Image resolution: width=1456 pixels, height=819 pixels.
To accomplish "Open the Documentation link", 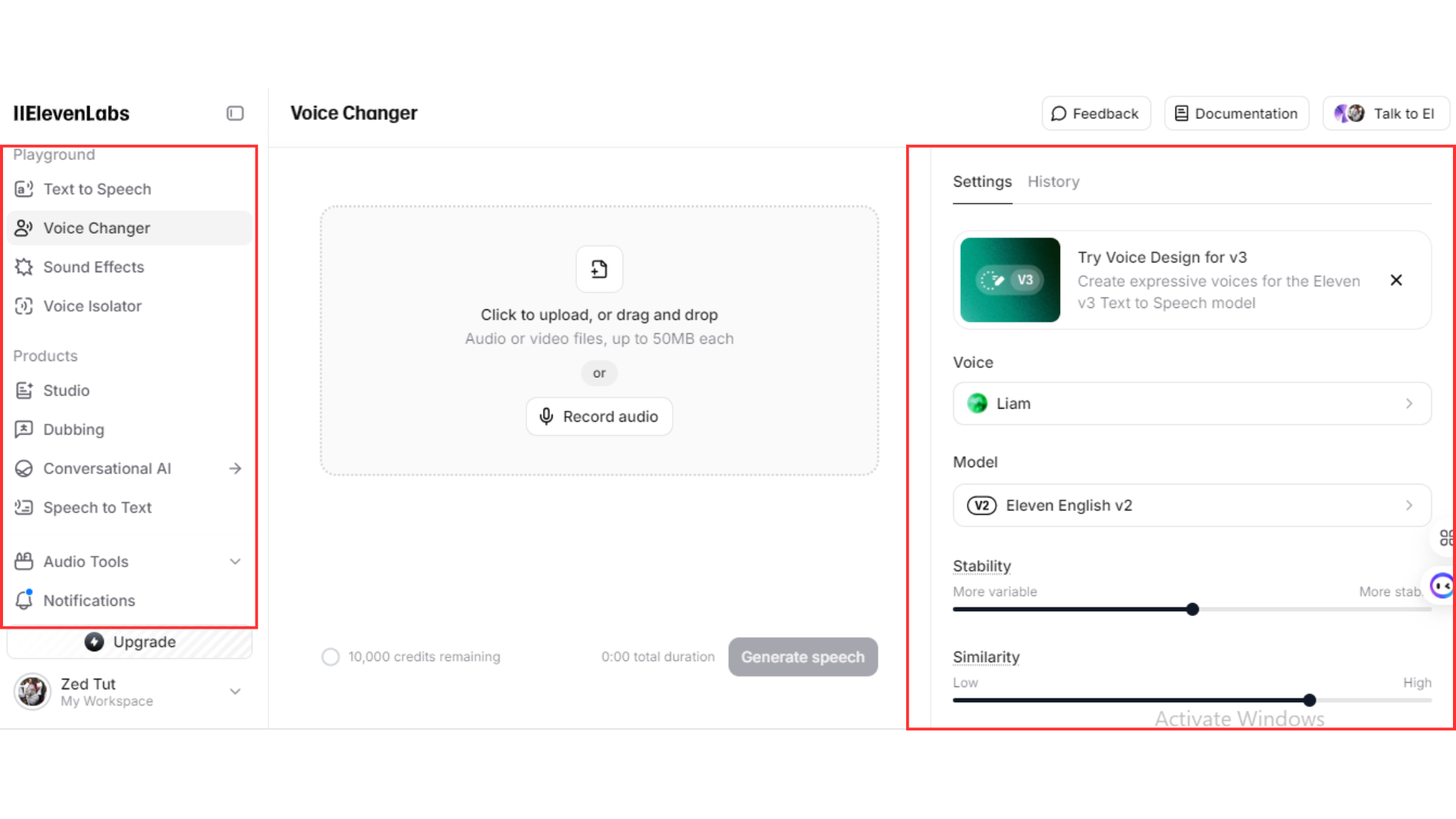I will click(x=1236, y=114).
